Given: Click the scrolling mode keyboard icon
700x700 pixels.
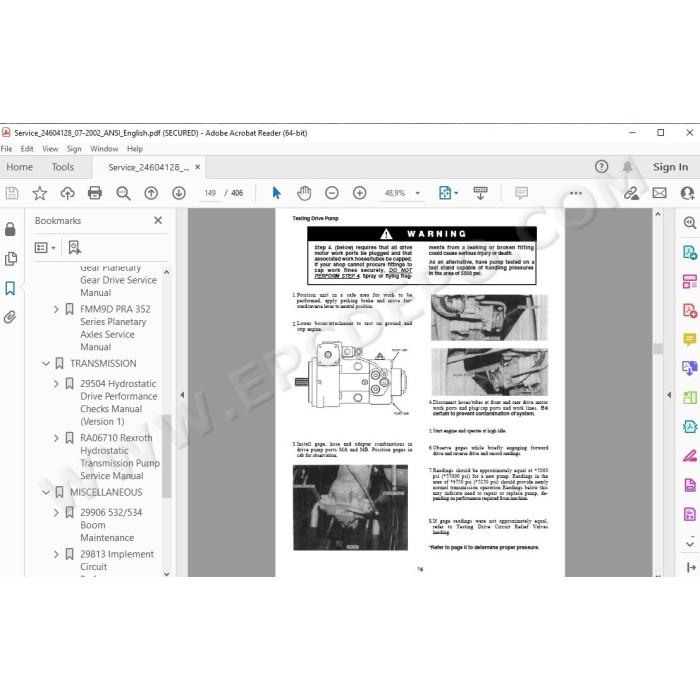Looking at the screenshot, I should (x=480, y=193).
